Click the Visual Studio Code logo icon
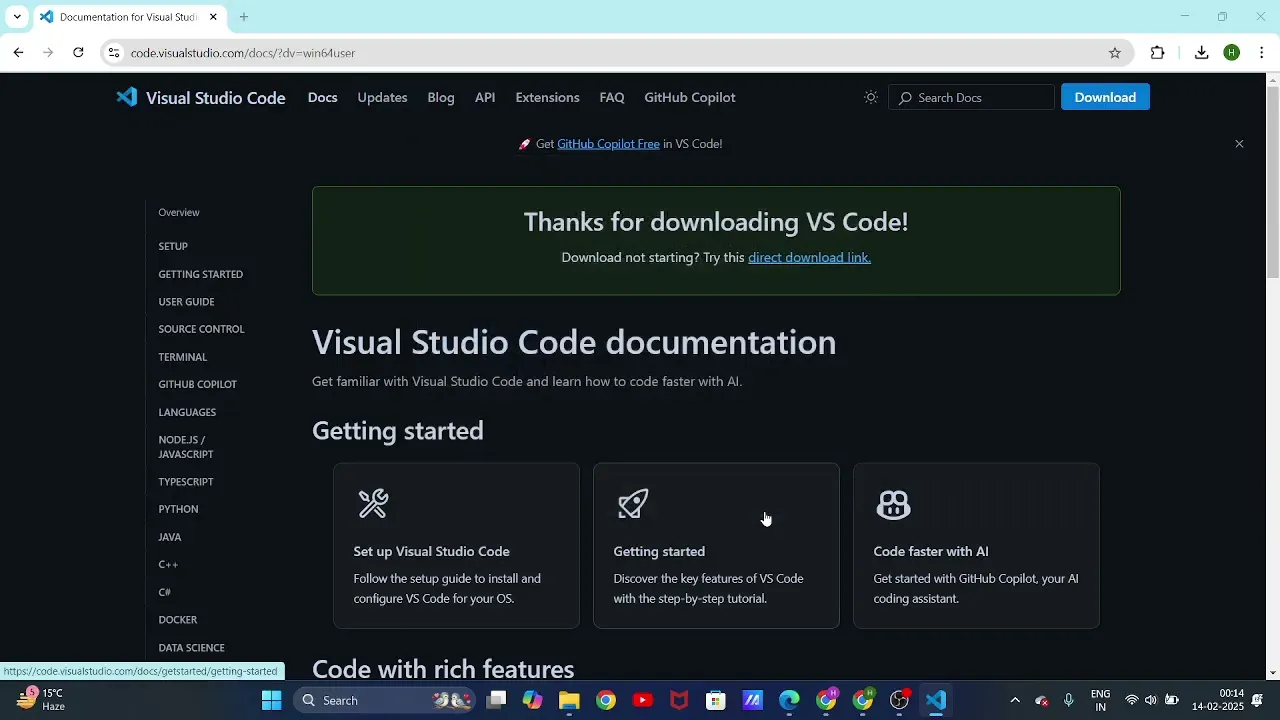 pyautogui.click(x=126, y=97)
